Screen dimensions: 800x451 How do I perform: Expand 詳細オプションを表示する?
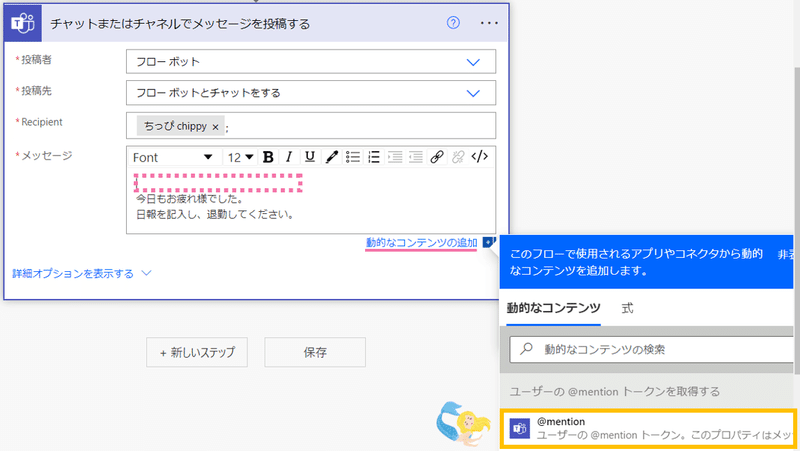[82, 273]
